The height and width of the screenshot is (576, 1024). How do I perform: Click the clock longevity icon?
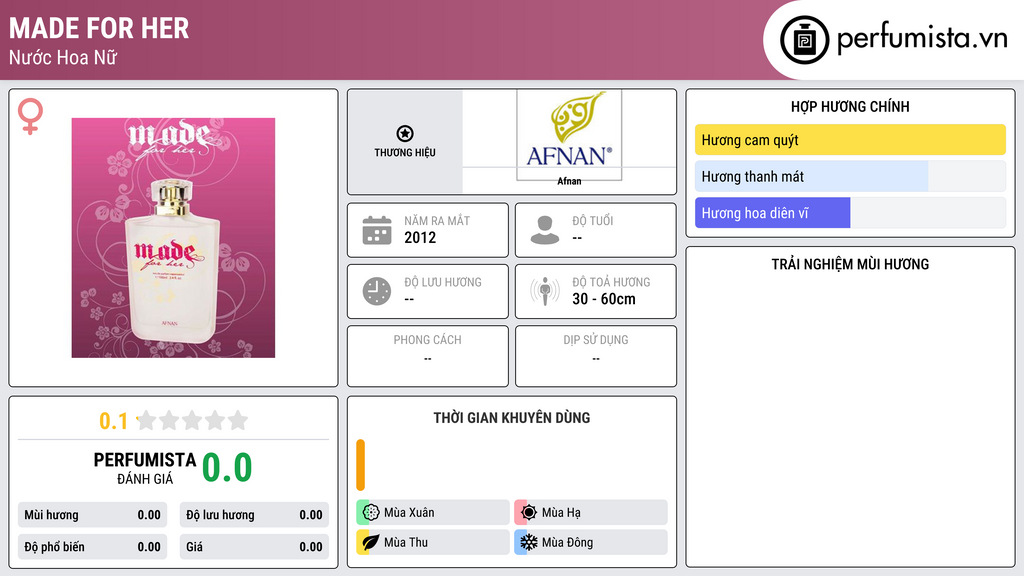377,291
